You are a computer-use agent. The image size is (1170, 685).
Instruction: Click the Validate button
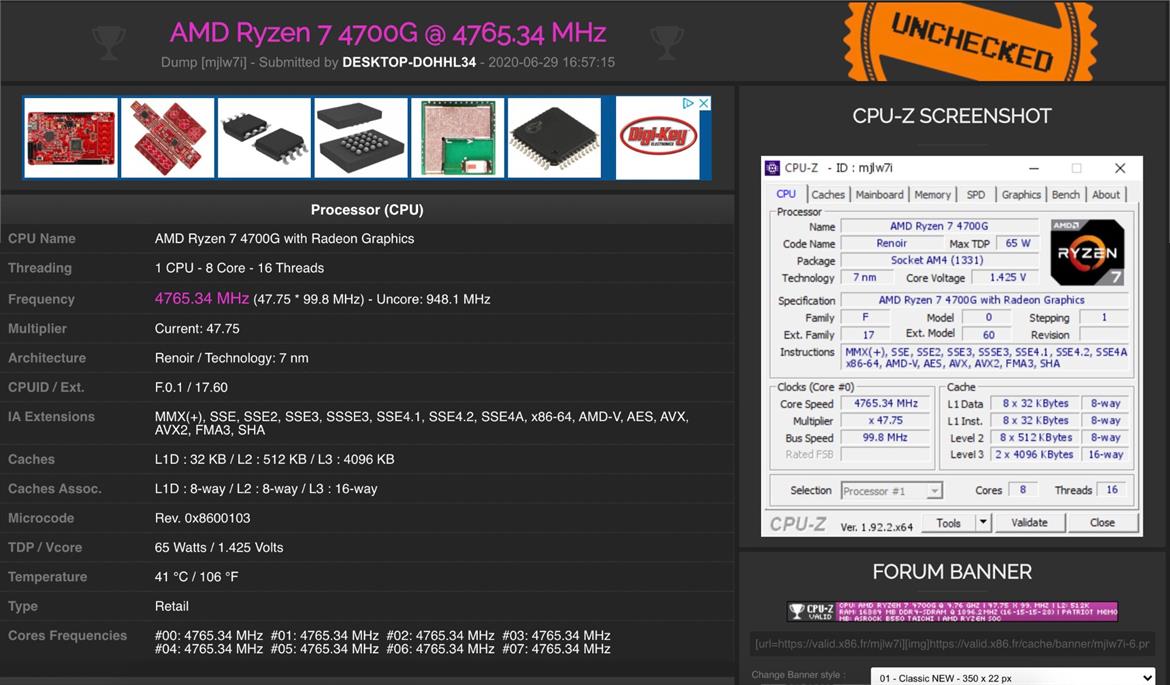click(x=1029, y=522)
